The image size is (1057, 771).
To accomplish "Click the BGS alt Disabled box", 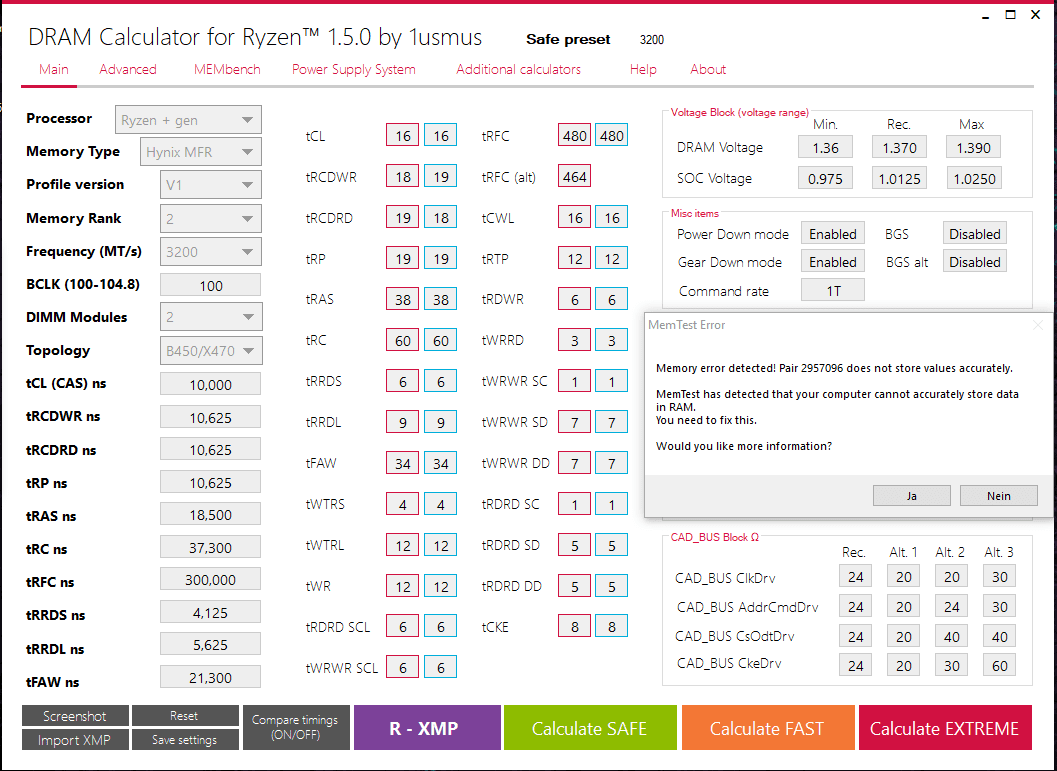I will click(x=975, y=261).
